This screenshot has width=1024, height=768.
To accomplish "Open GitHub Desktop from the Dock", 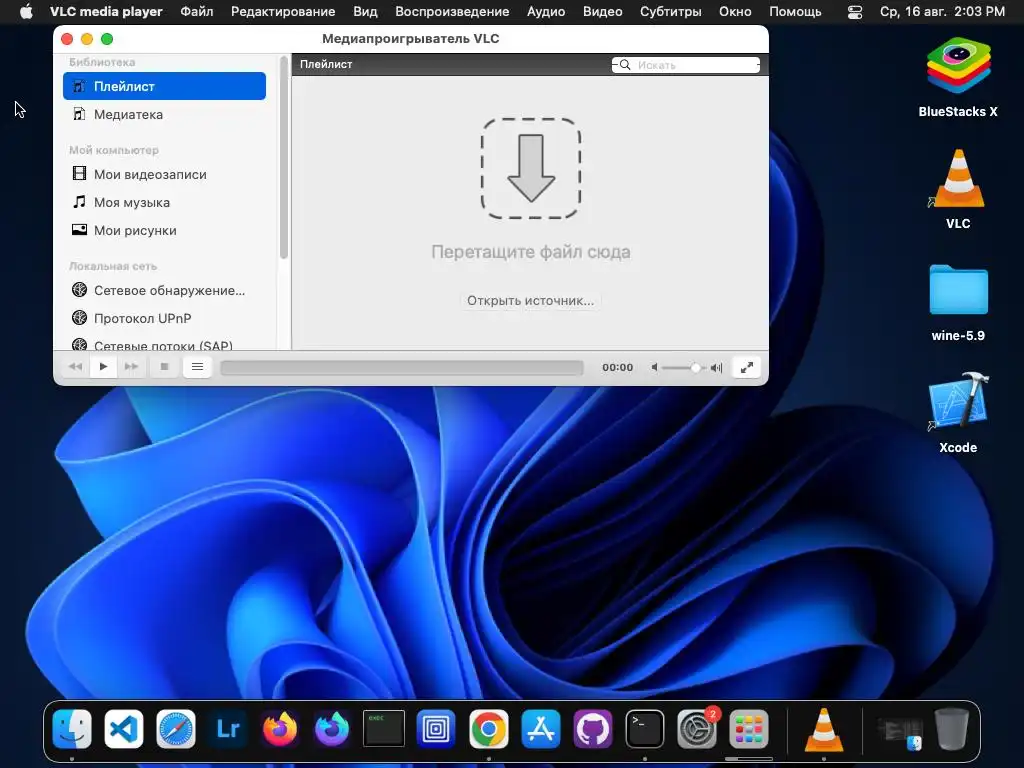I will (592, 729).
